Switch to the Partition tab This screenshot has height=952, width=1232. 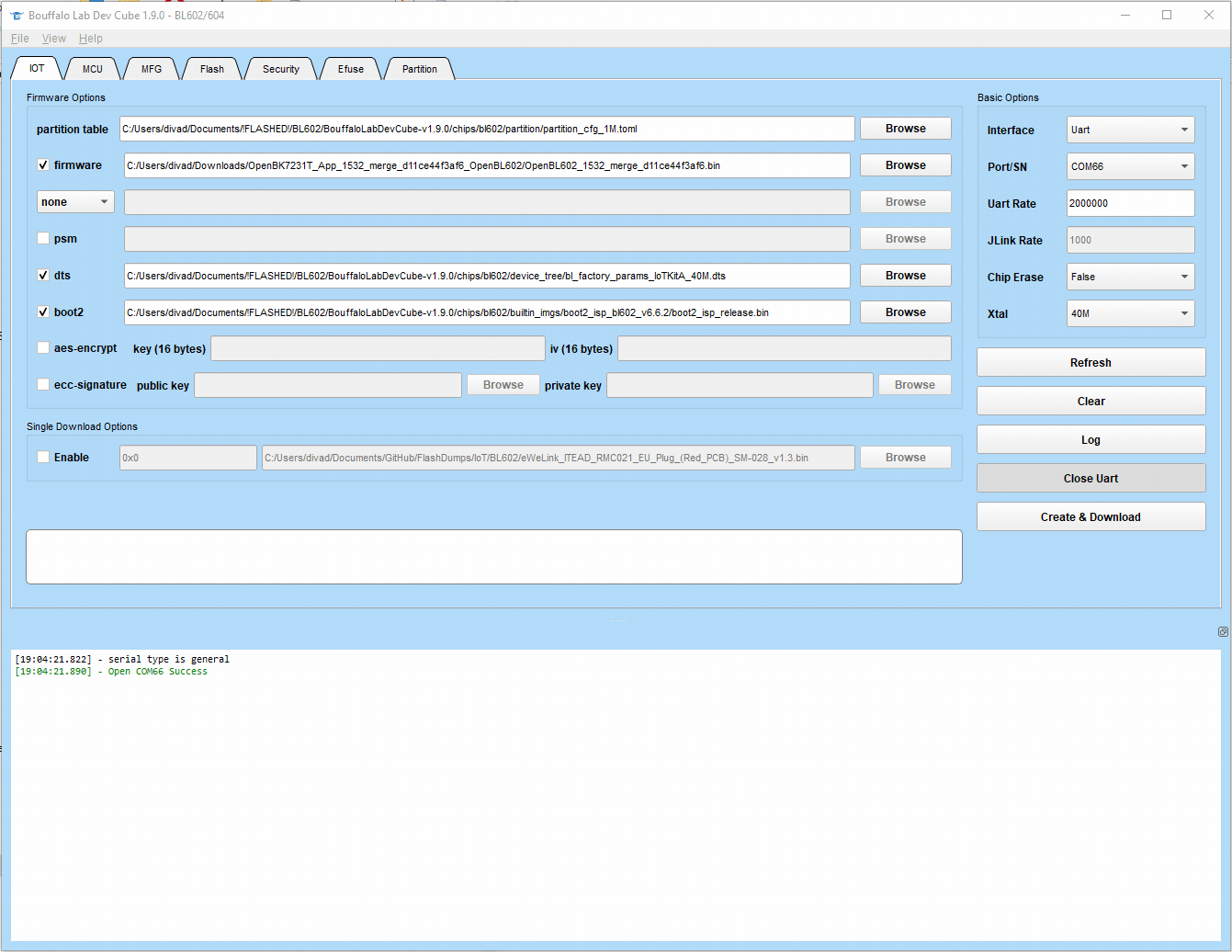(420, 69)
